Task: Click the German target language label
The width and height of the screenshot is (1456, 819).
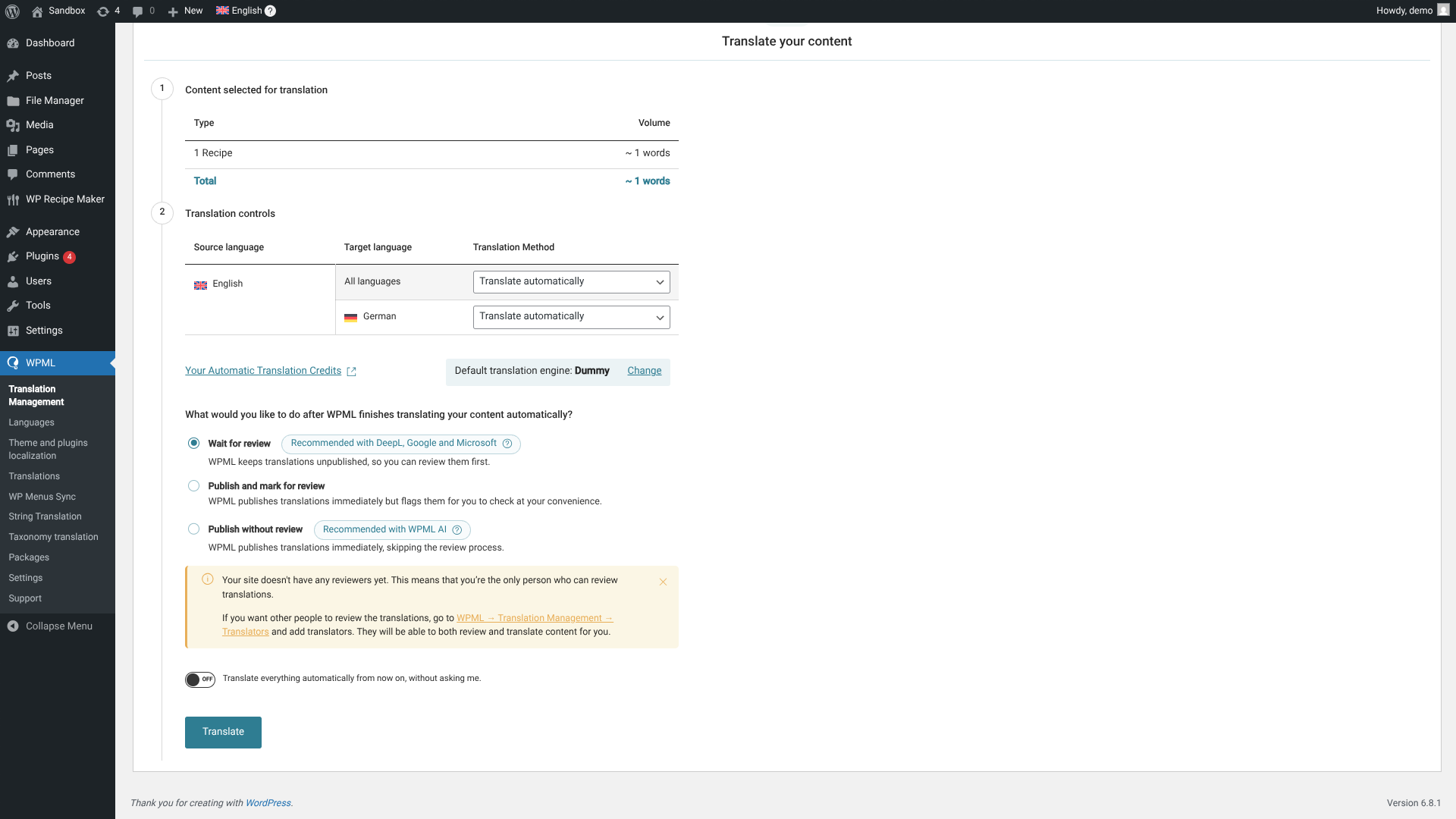Action: pos(379,316)
